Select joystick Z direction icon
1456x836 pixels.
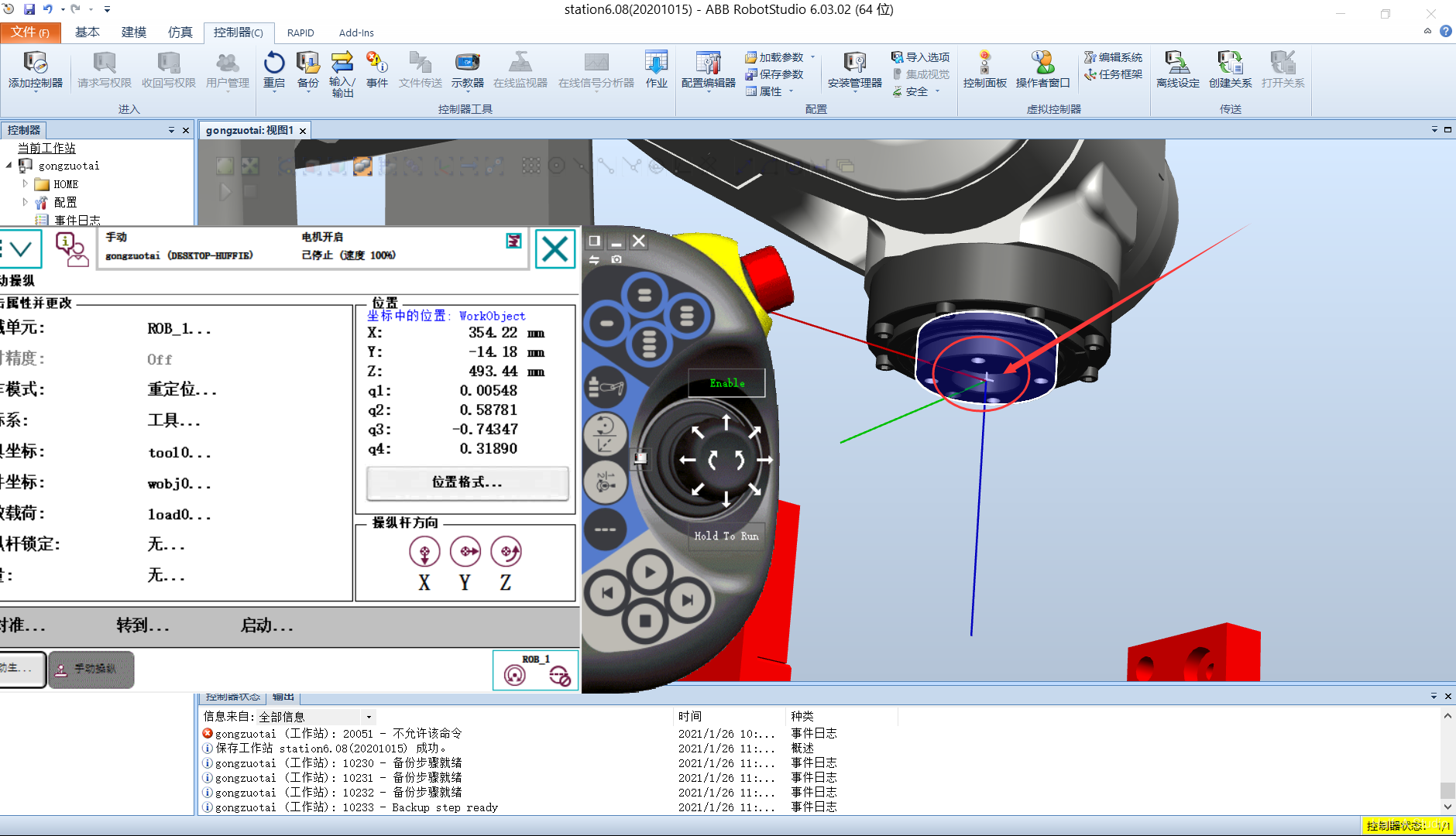point(506,552)
